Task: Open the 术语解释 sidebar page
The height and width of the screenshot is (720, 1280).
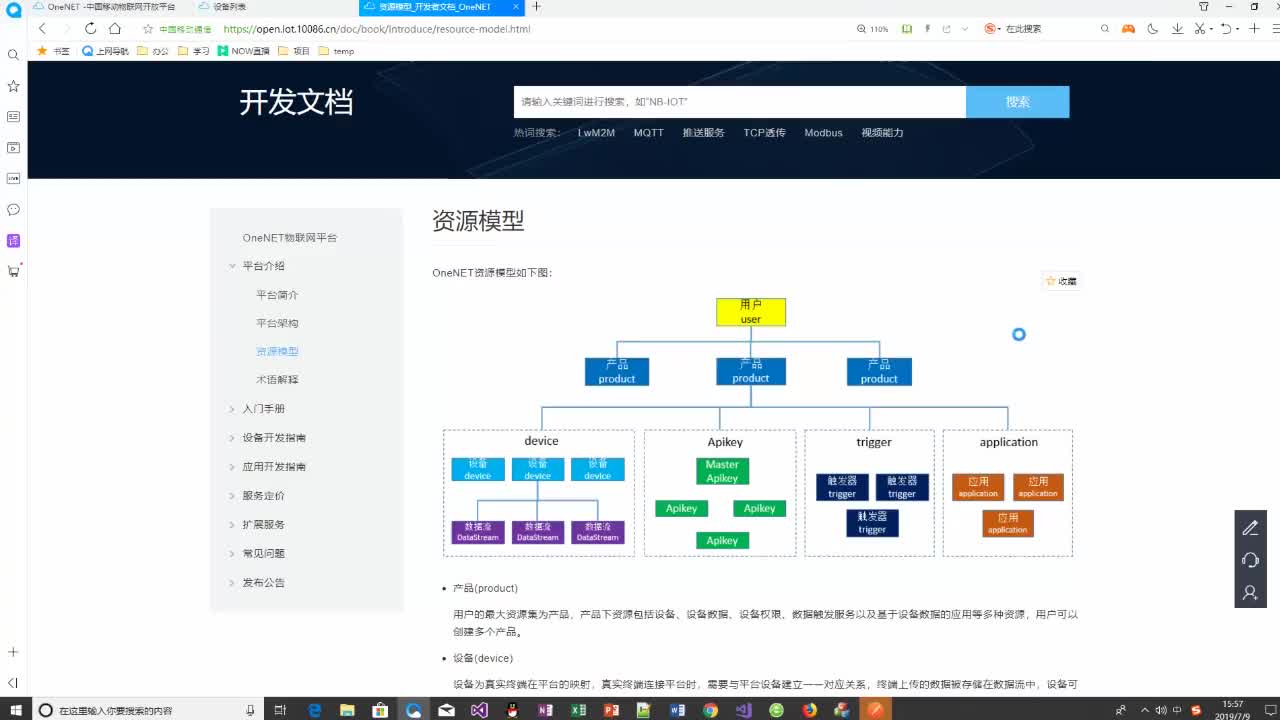Action: pos(277,380)
